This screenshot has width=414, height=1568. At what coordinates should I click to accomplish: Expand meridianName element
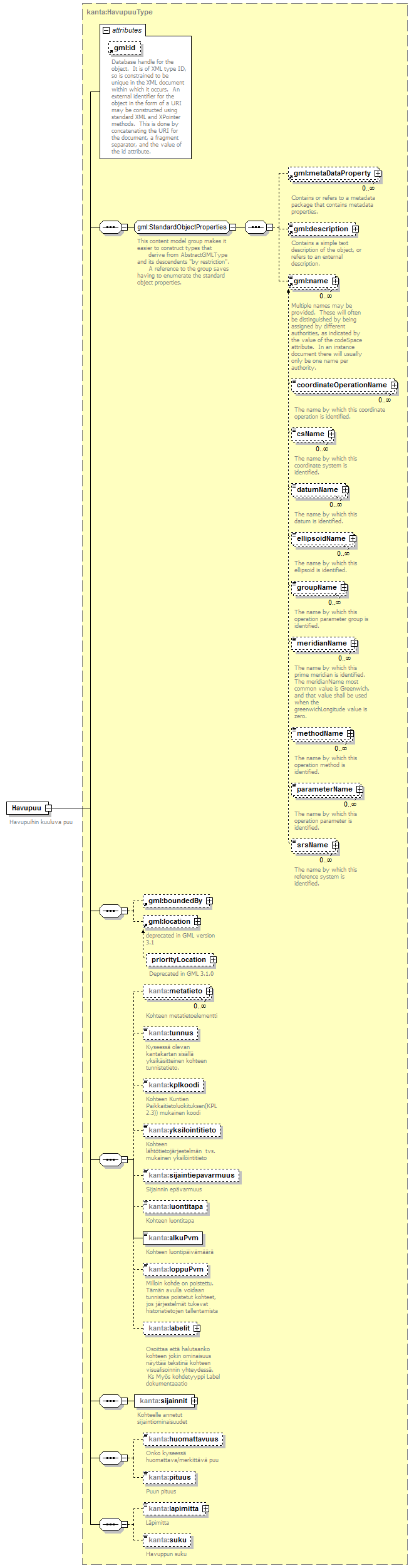(x=354, y=643)
